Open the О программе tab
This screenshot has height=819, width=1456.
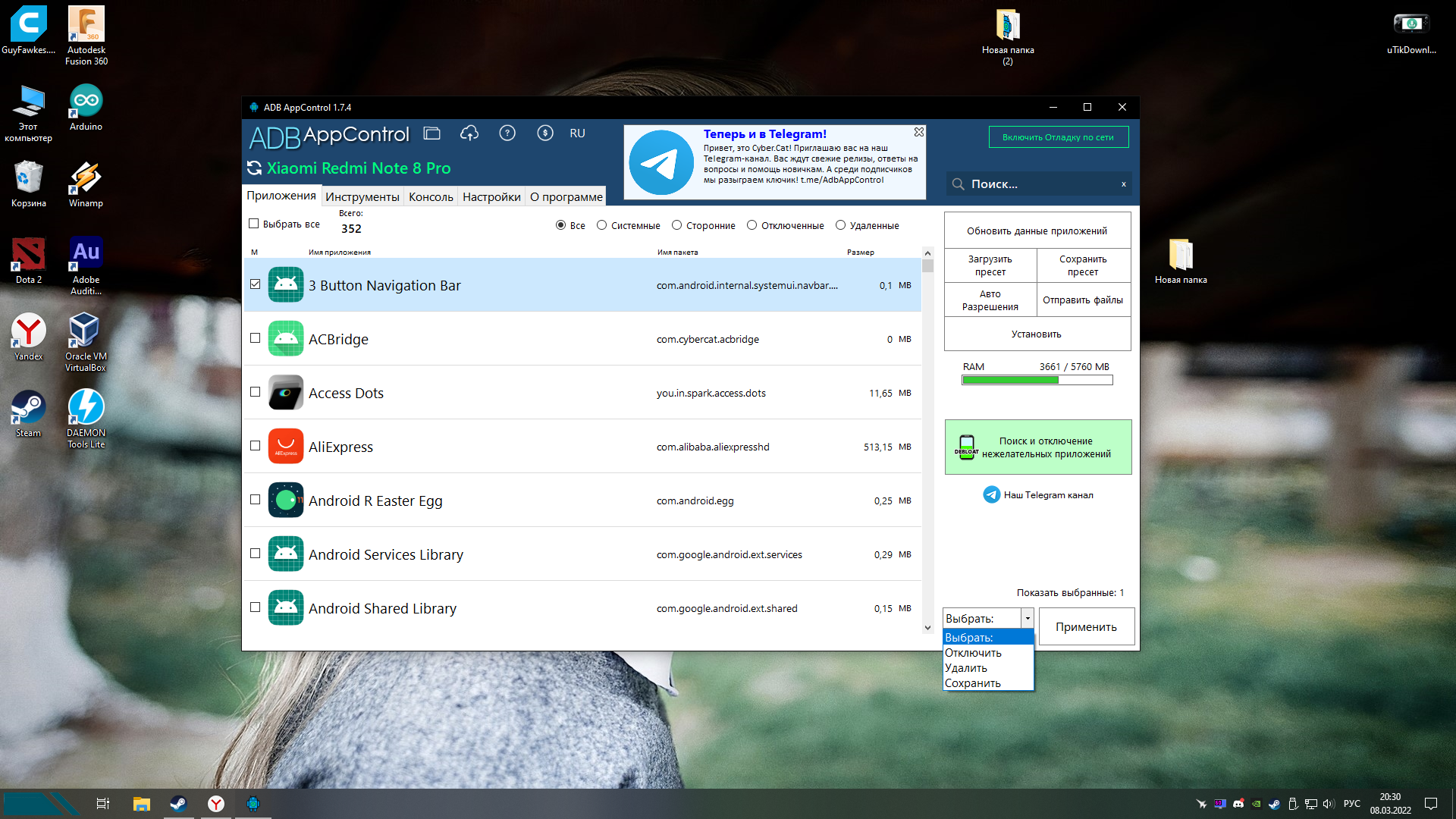click(x=566, y=197)
